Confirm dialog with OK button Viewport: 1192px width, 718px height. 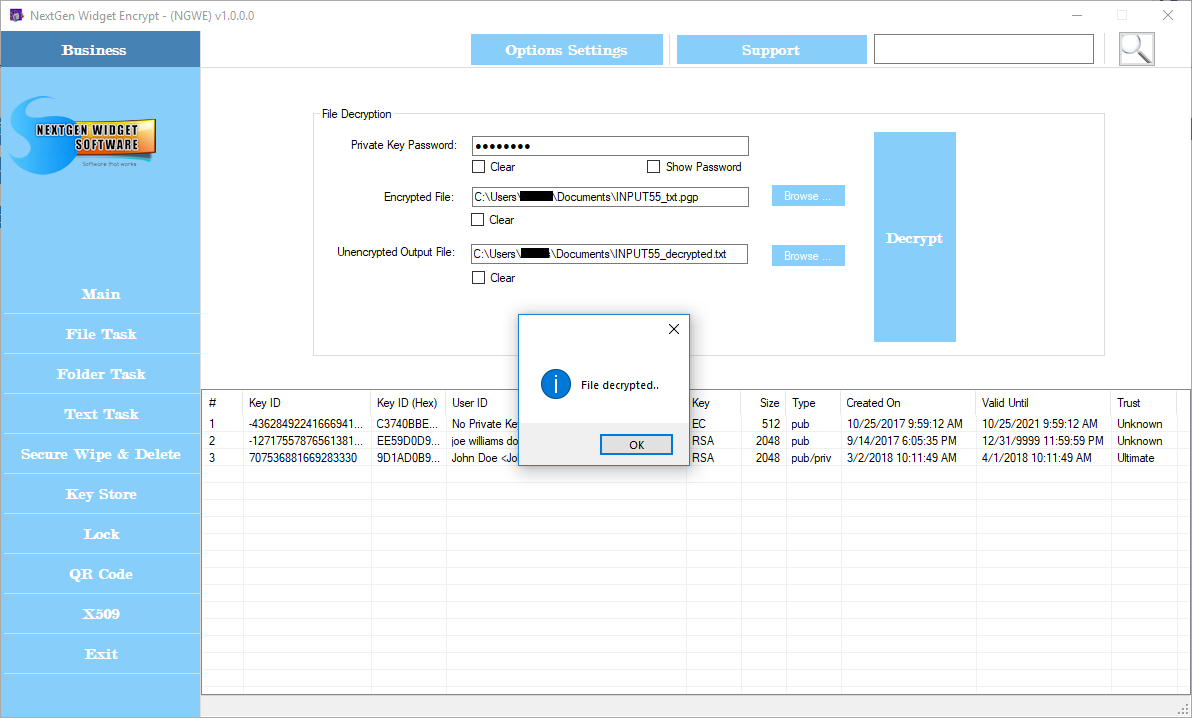636,445
